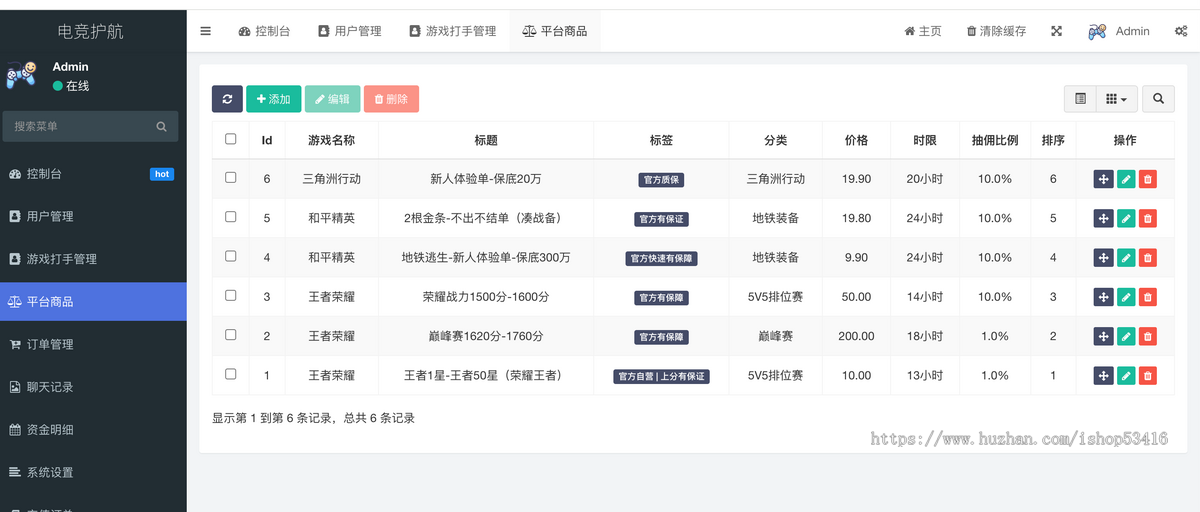The height and width of the screenshot is (512, 1200).
Task: Delete the 地铁逃生 row
Action: point(1148,257)
